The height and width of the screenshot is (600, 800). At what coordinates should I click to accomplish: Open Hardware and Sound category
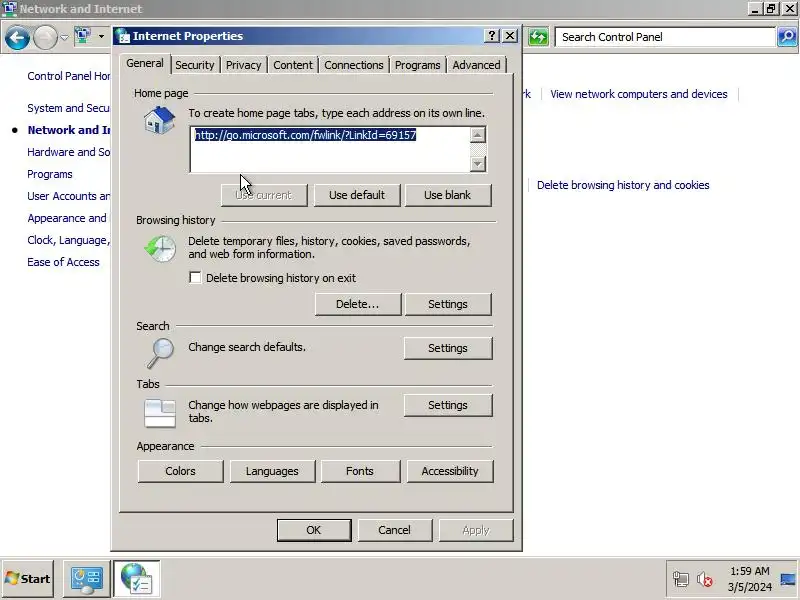pyautogui.click(x=68, y=152)
